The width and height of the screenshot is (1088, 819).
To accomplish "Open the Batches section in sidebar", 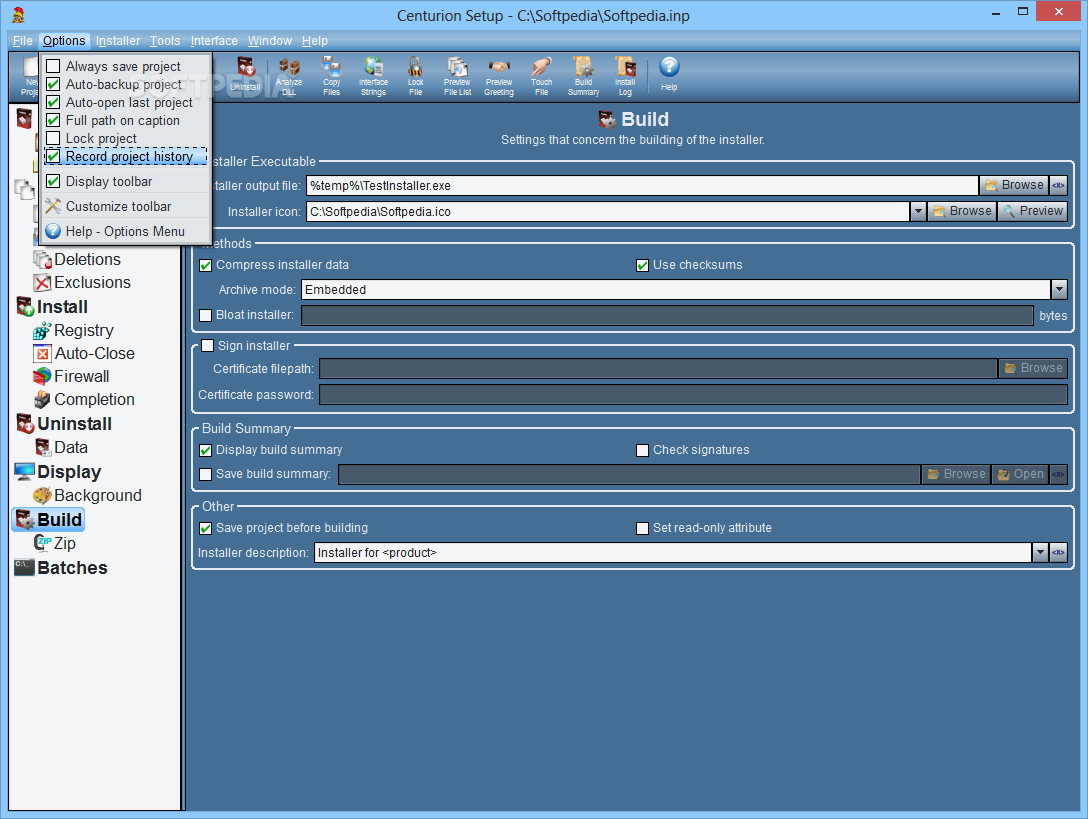I will [x=61, y=567].
